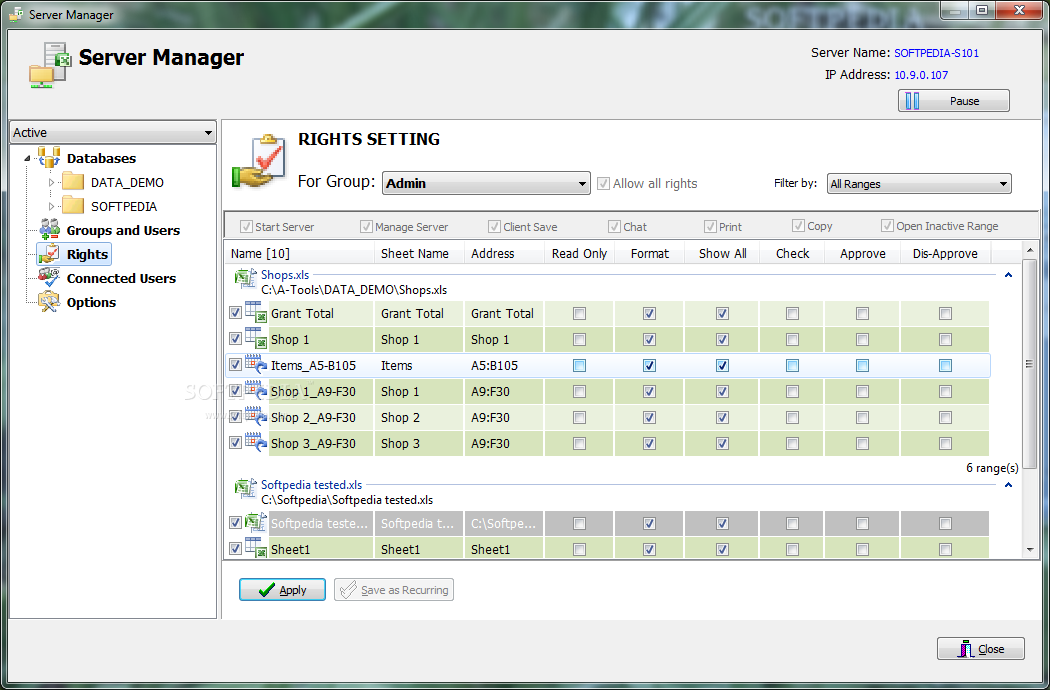Screen dimensions: 1050x690
Task: Uncheck Format for Shop 1 row
Action: coord(649,340)
